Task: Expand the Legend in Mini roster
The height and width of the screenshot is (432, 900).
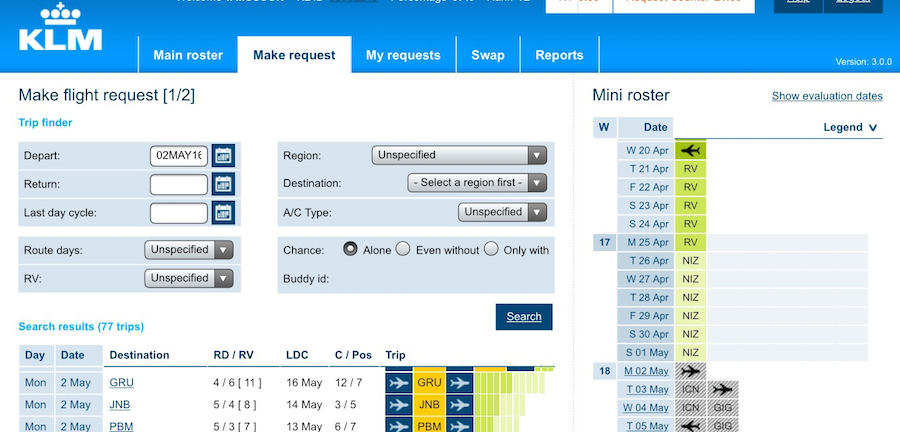Action: tap(850, 127)
